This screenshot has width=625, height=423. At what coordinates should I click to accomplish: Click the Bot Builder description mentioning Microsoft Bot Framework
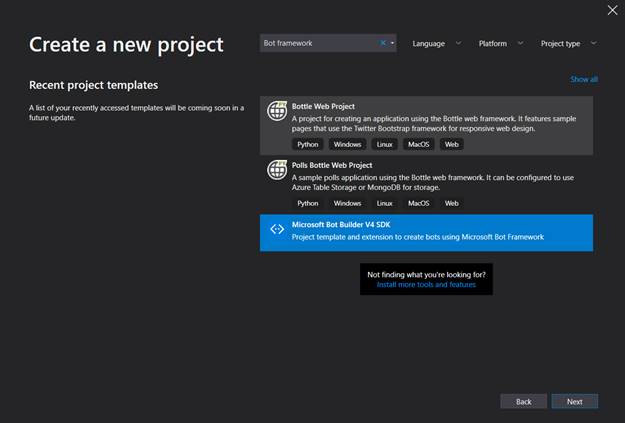pos(418,237)
